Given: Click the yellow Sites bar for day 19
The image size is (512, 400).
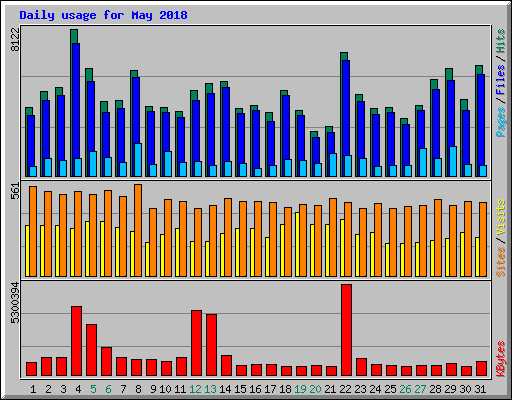Looking at the screenshot, I should (297, 244).
